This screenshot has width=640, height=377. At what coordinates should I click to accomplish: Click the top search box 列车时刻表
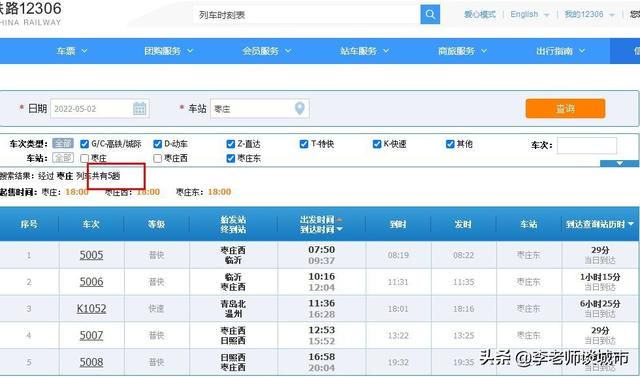pos(307,15)
